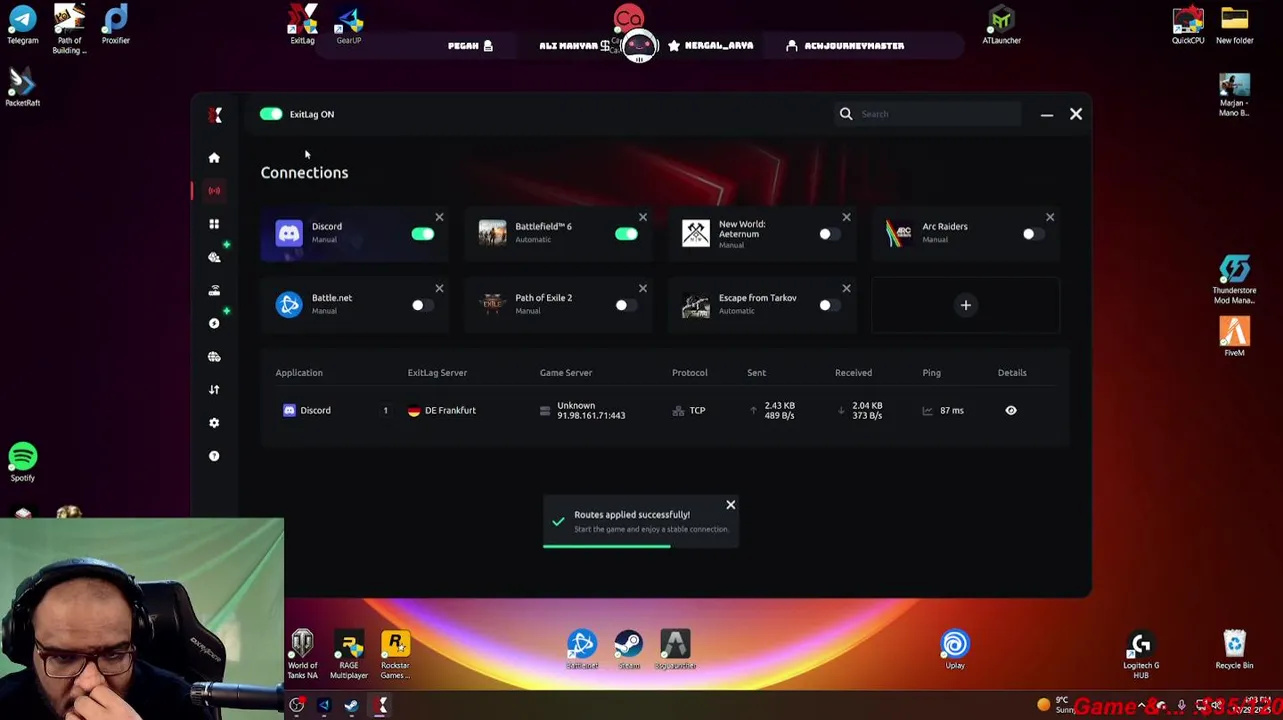The height and width of the screenshot is (720, 1283).
Task: Click the ExitLag icon in Windows taskbar
Action: point(381,706)
